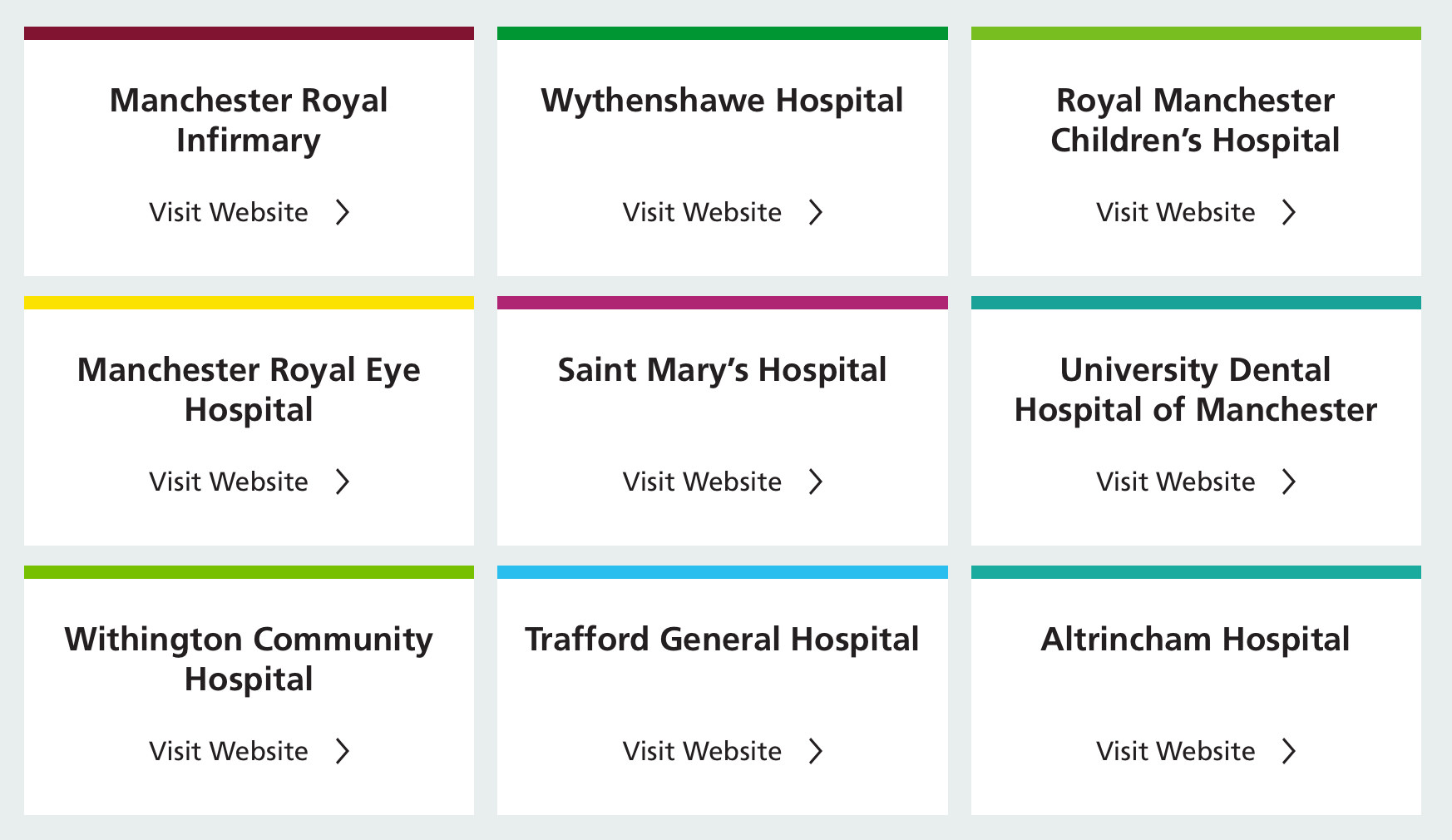Open Visit Website text for Altrincham Hospital
The image size is (1452, 840).
[1175, 751]
